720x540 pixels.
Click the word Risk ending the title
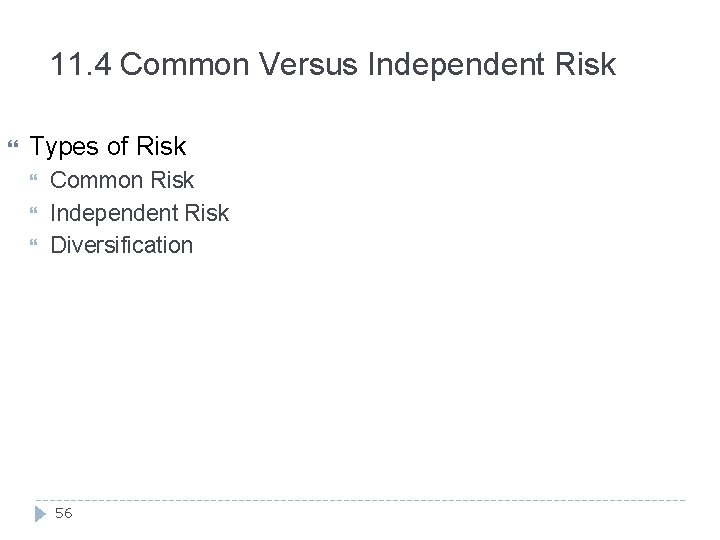coord(590,66)
